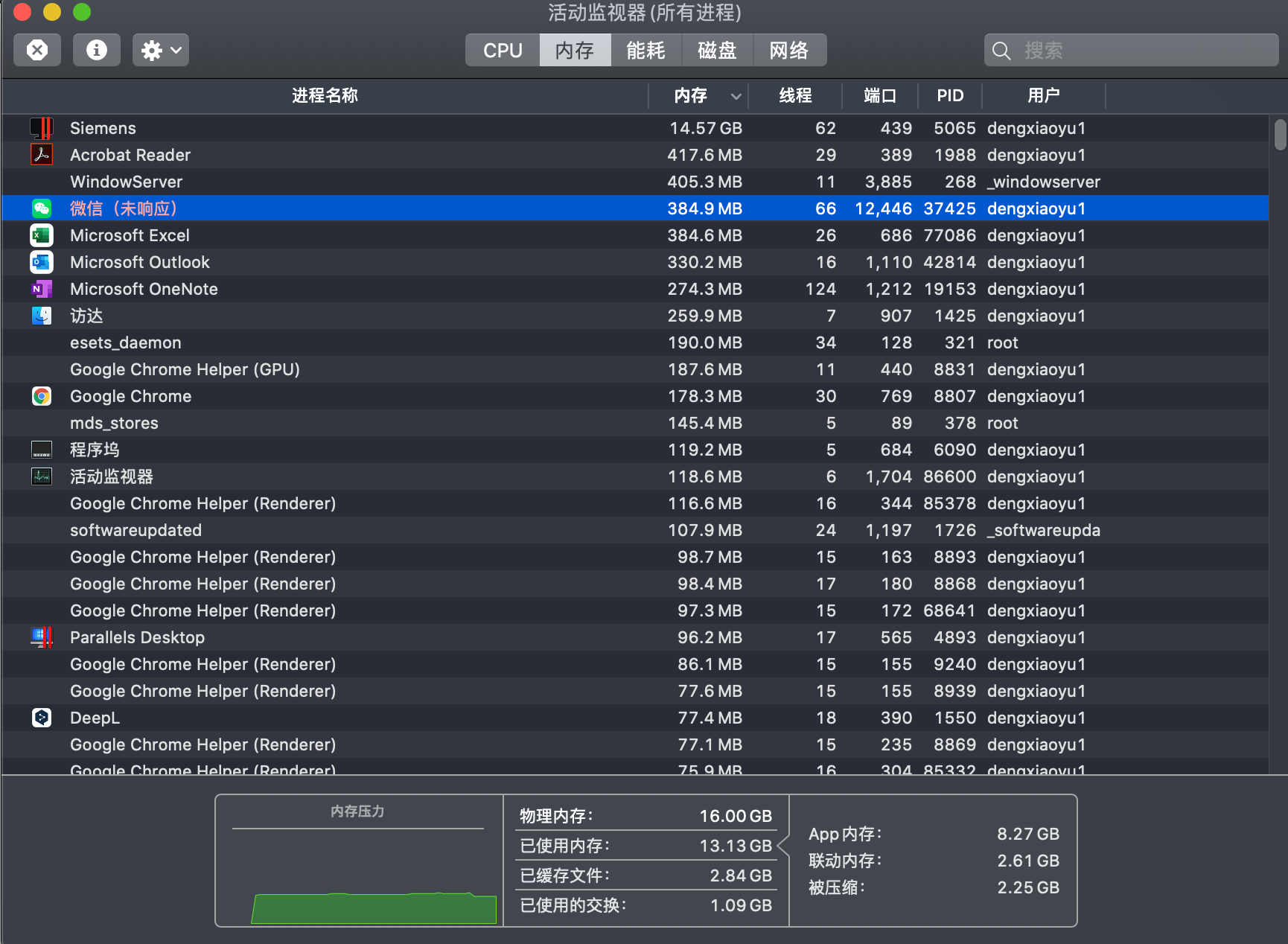Select the mds_stores process
This screenshot has height=944, width=1288.
point(635,423)
